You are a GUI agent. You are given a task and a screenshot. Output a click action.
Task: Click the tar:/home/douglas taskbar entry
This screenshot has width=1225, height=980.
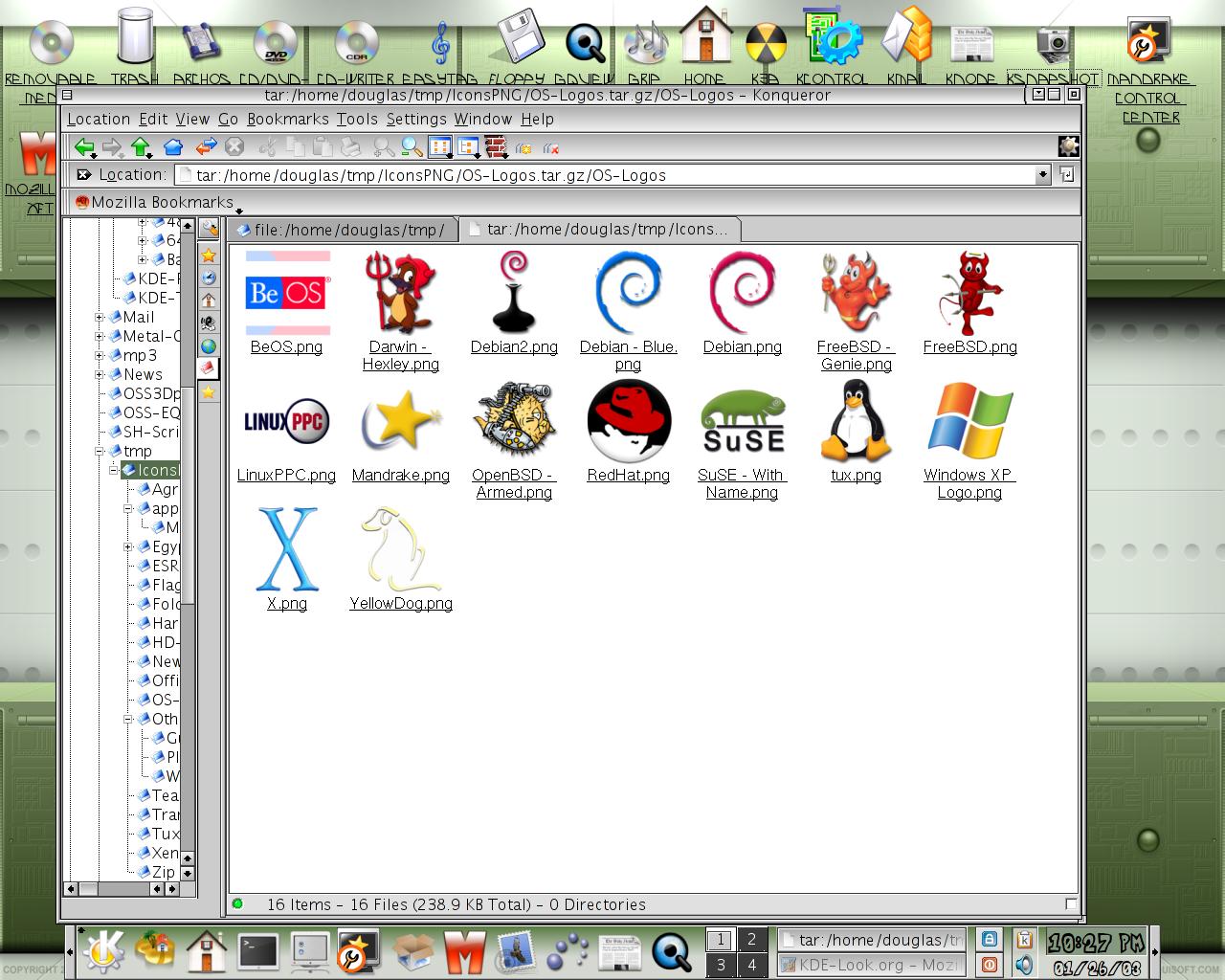(870, 940)
